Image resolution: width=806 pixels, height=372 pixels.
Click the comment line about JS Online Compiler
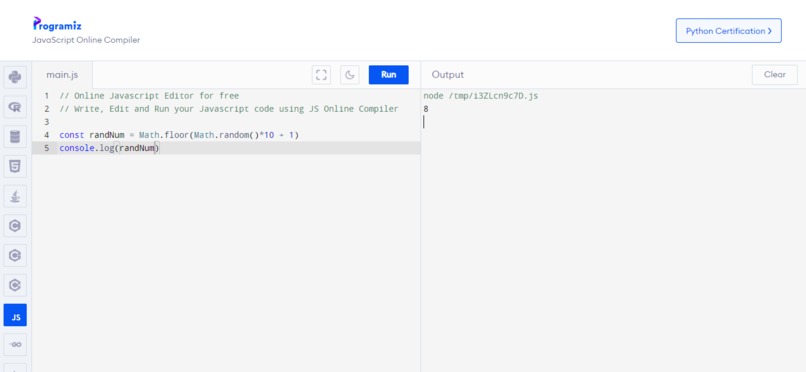pyautogui.click(x=229, y=109)
